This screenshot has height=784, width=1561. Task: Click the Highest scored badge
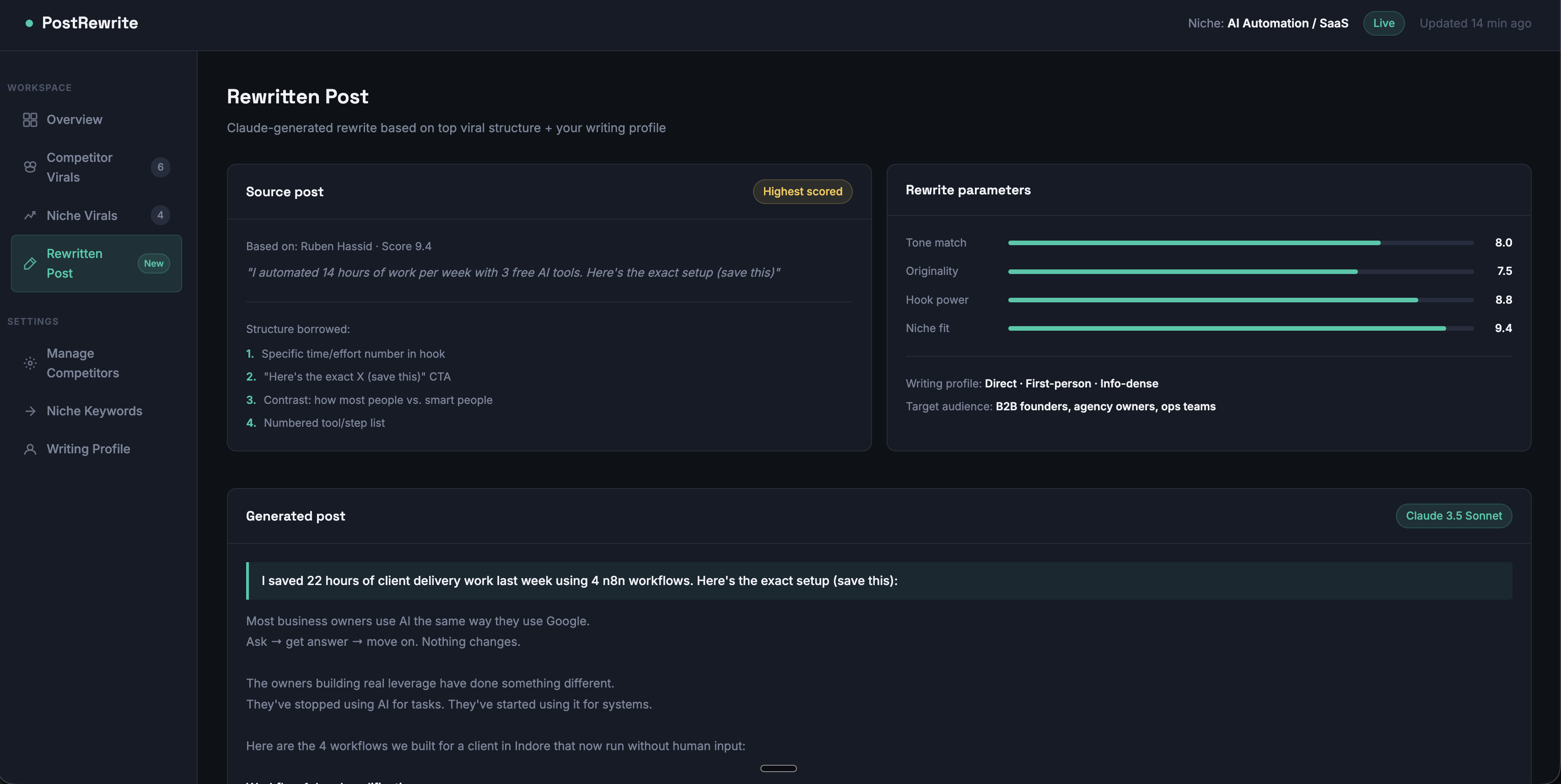(x=802, y=192)
